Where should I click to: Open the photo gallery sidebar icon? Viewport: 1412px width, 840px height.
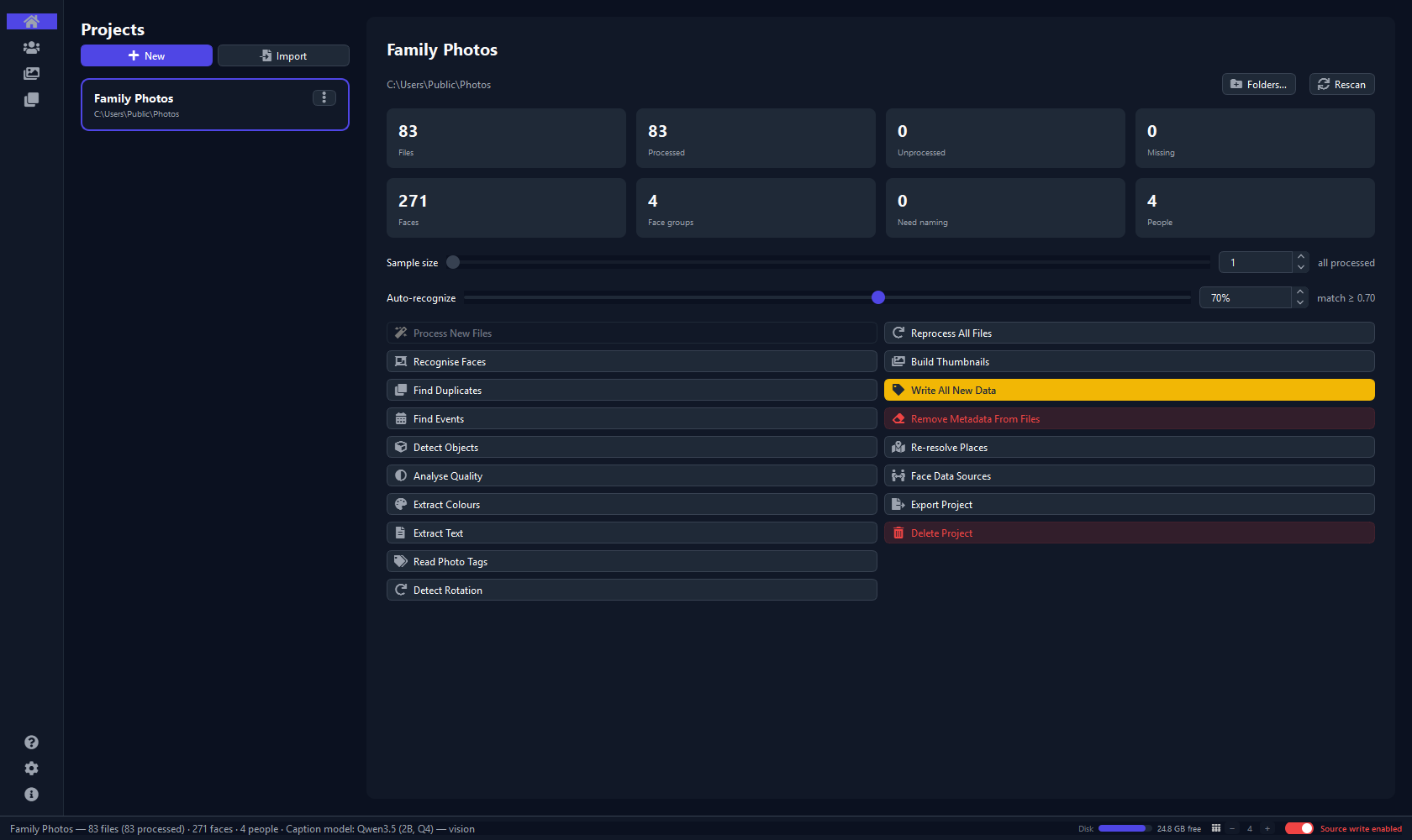[x=32, y=74]
